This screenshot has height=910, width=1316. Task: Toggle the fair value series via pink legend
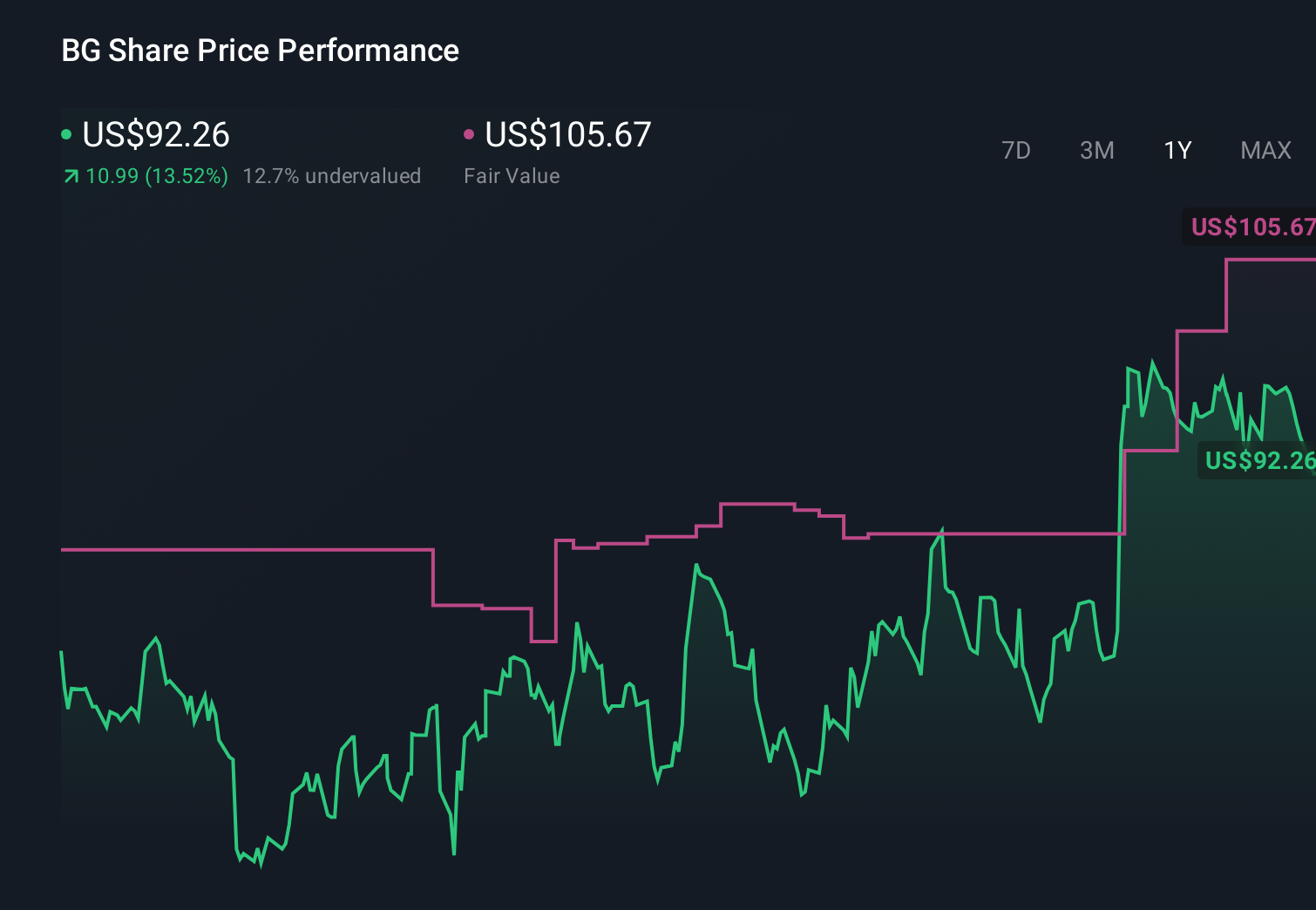pos(471,133)
